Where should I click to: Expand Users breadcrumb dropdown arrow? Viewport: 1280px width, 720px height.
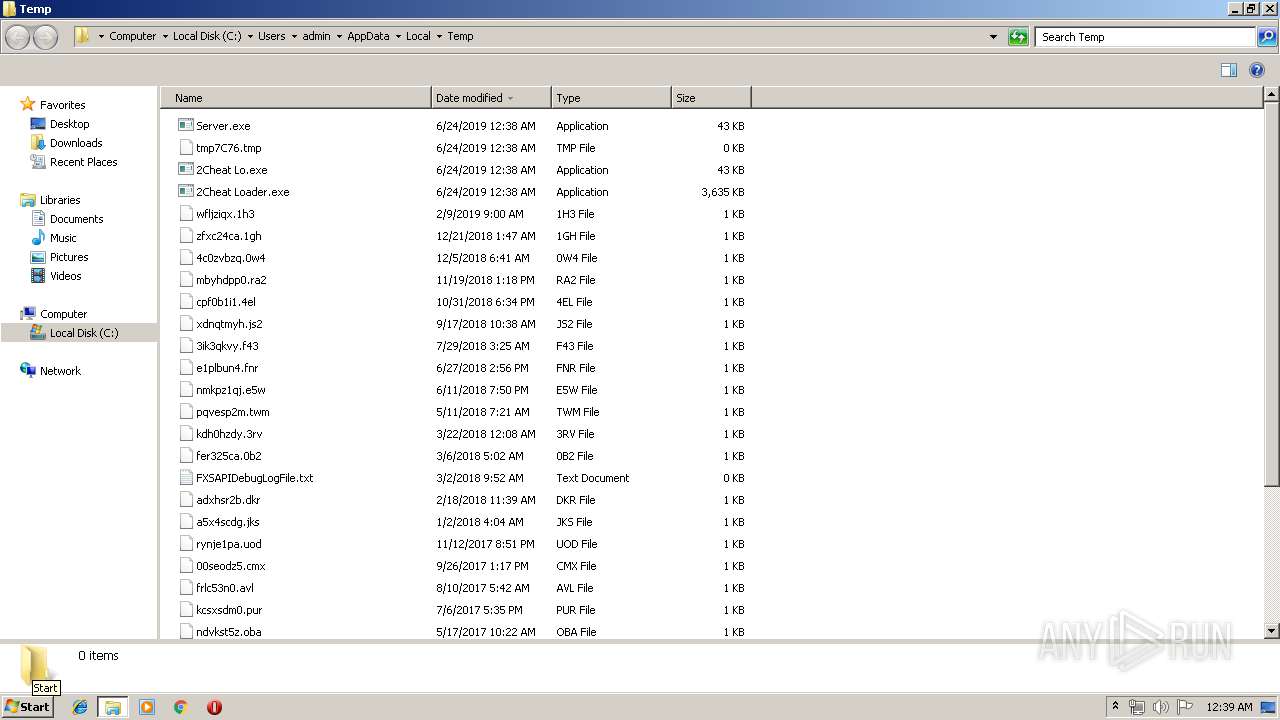pos(294,37)
